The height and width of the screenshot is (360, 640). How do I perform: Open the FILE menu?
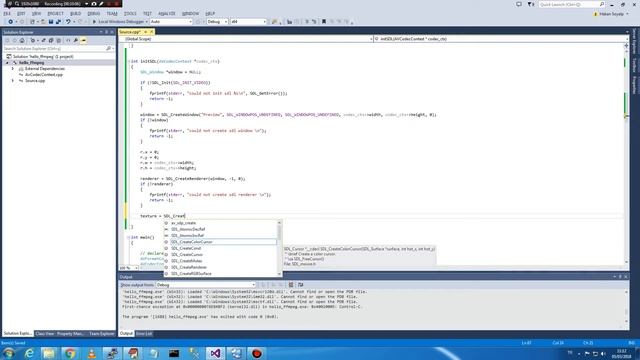pyautogui.click(x=7, y=13)
